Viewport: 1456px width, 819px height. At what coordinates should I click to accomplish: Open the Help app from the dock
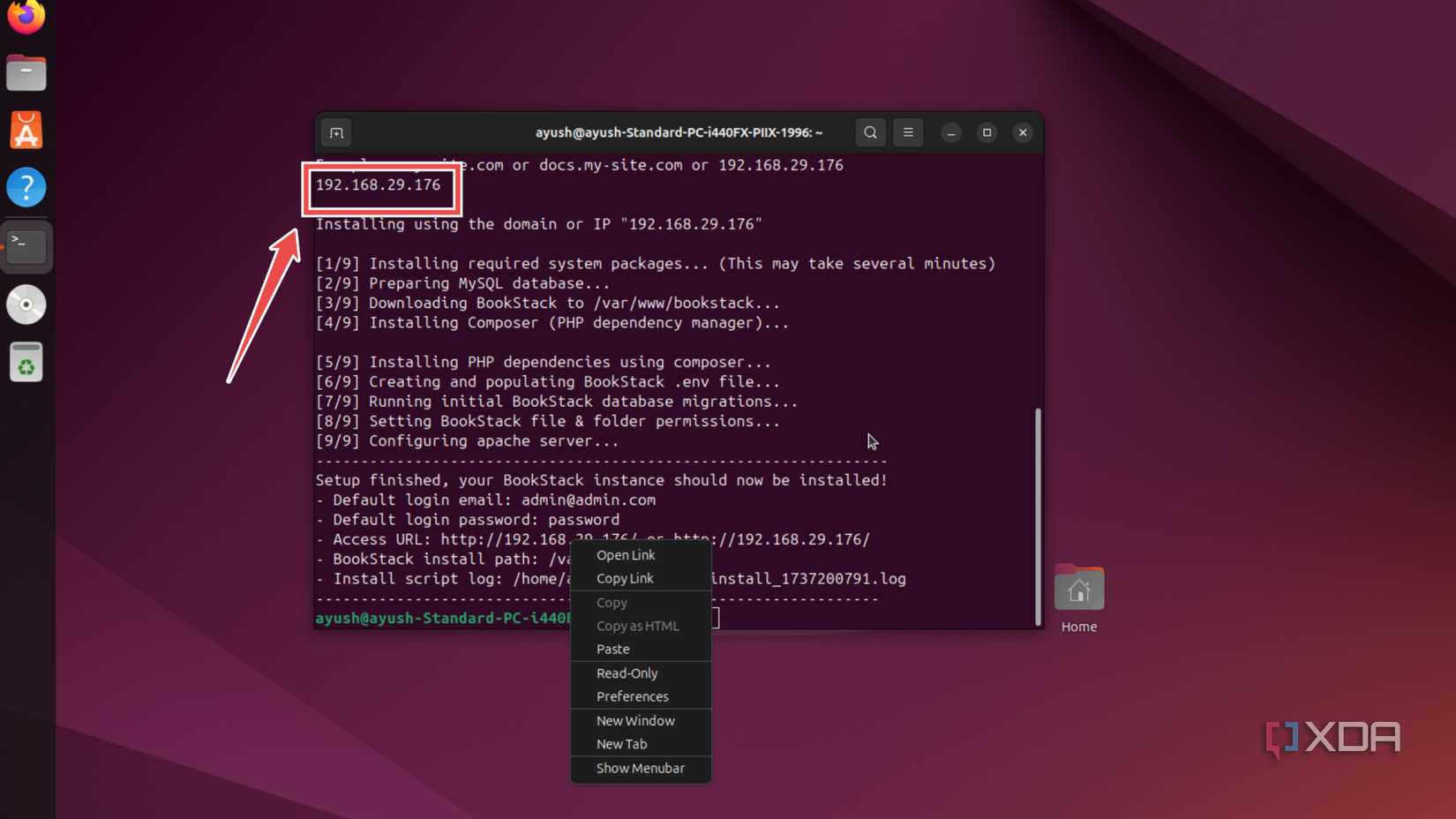point(26,187)
